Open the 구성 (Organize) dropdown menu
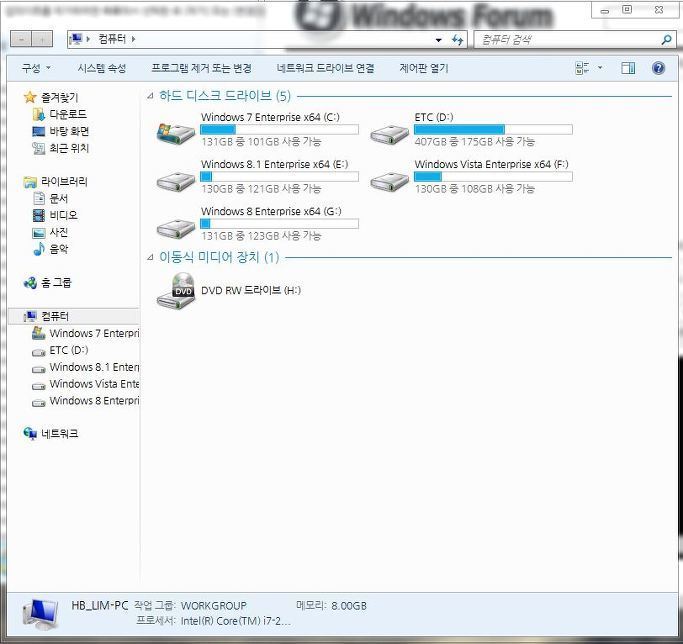This screenshot has height=644, width=683. pyautogui.click(x=36, y=68)
